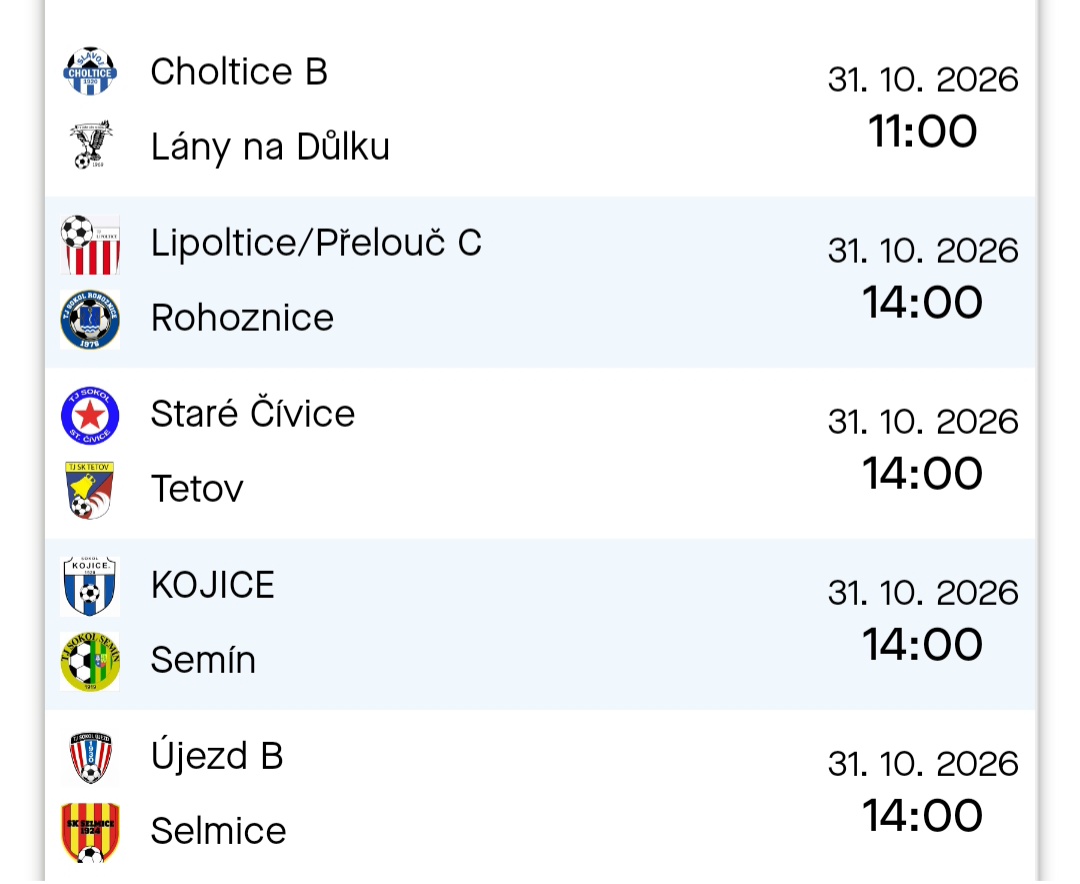Click the Újezd B striped shield logo
The image size is (1080, 884).
(90, 757)
